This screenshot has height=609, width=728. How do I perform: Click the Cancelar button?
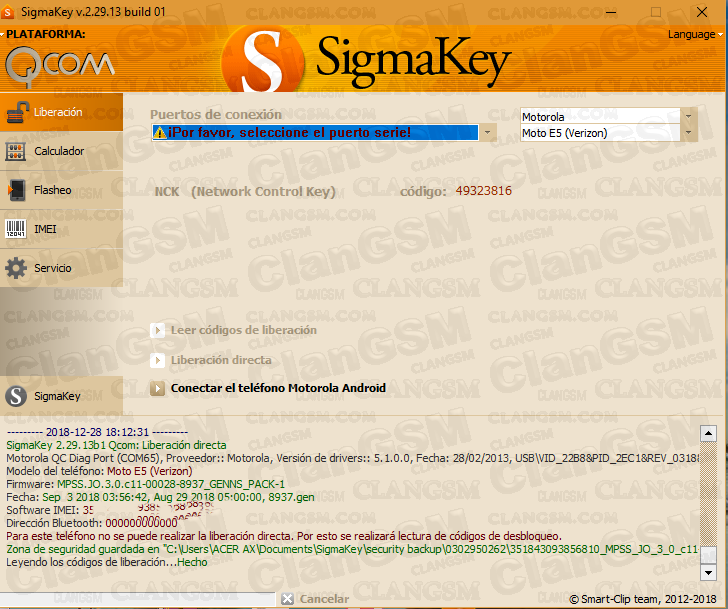click(315, 599)
